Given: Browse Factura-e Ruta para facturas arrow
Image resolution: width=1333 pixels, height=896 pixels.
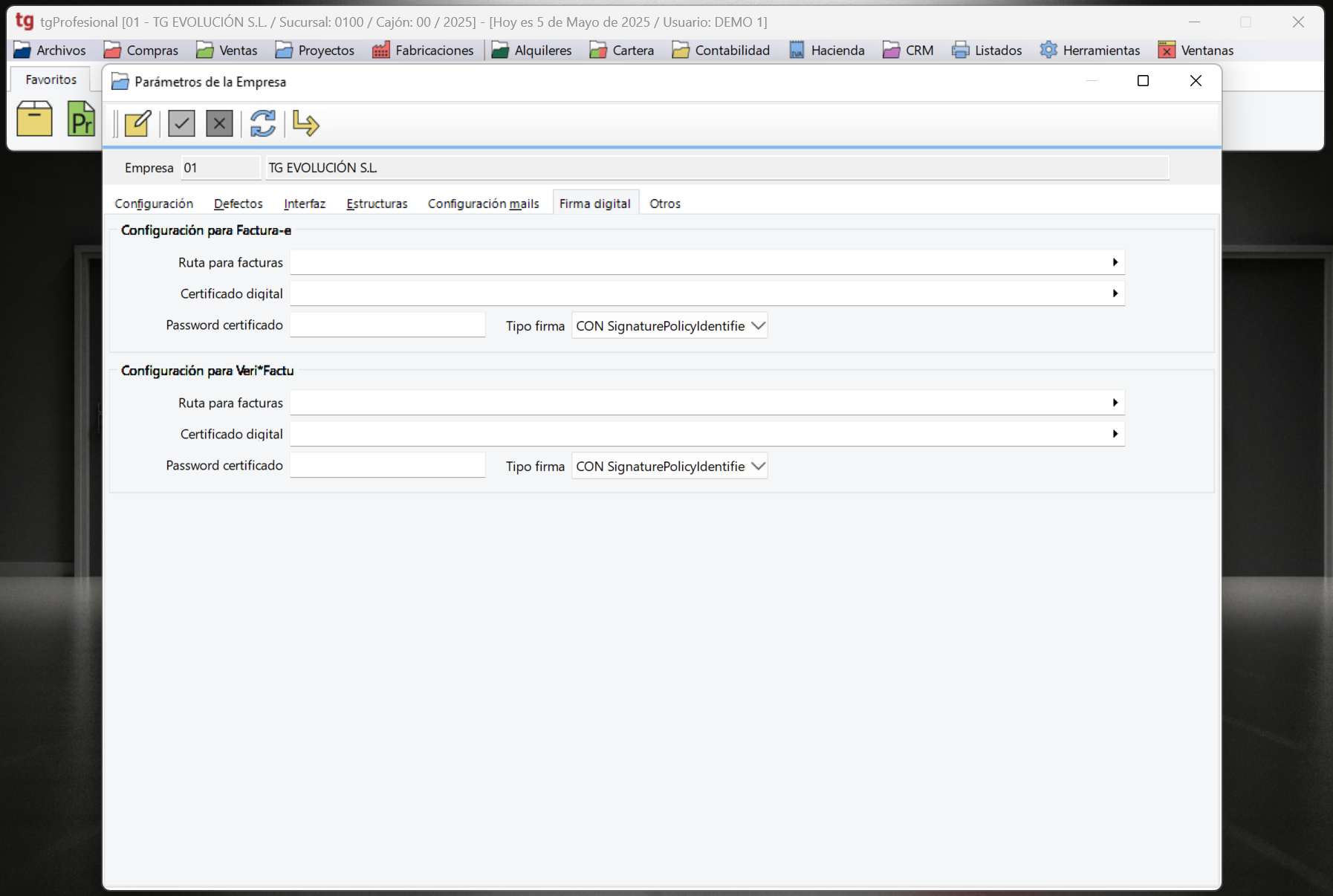Looking at the screenshot, I should point(1115,262).
